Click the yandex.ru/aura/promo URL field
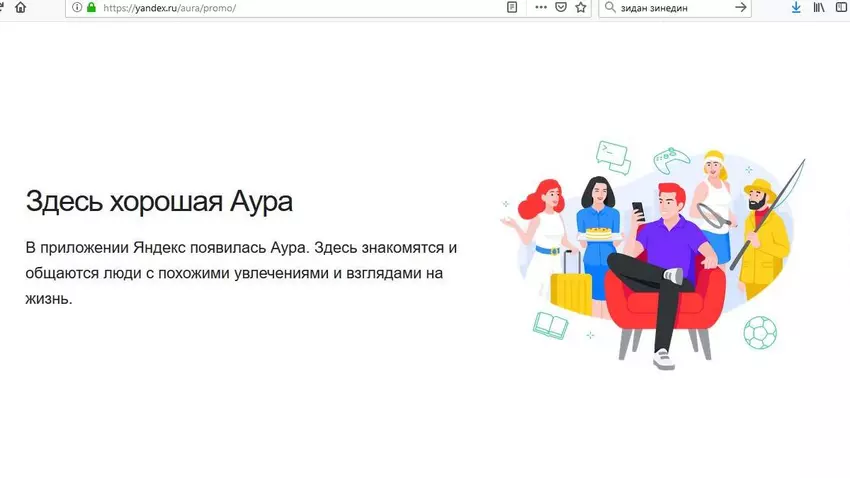 coord(300,7)
